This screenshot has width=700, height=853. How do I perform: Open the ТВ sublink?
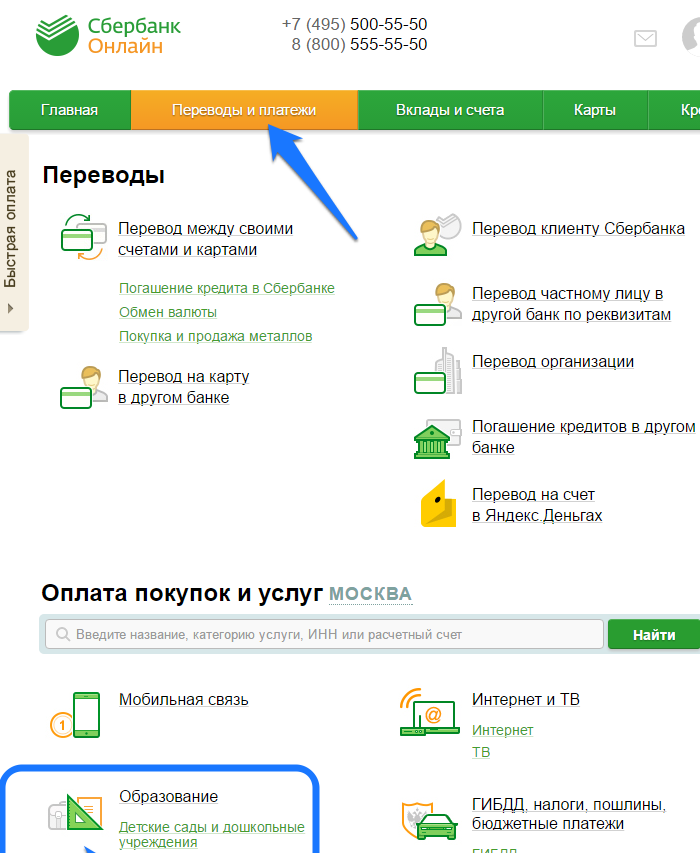pos(481,752)
